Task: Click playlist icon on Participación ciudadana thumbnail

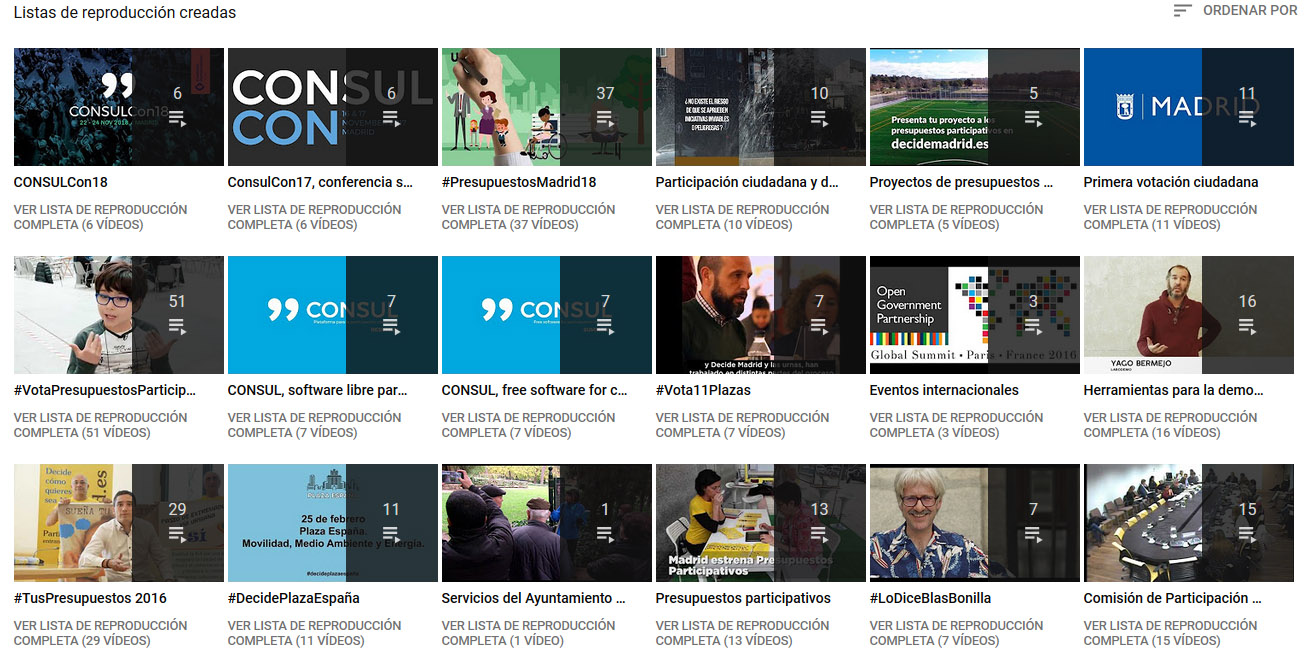Action: pos(819,118)
